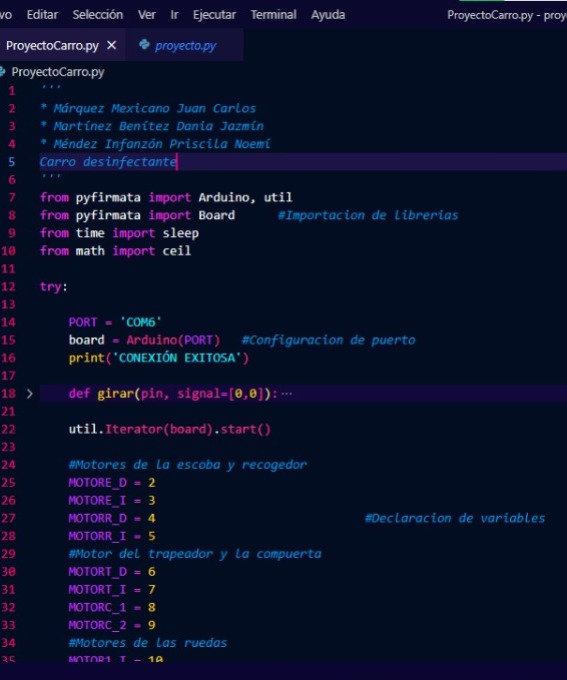Click the '#Declaracion de variables' comment
Viewport: 567px width, 680px height.
tap(455, 518)
